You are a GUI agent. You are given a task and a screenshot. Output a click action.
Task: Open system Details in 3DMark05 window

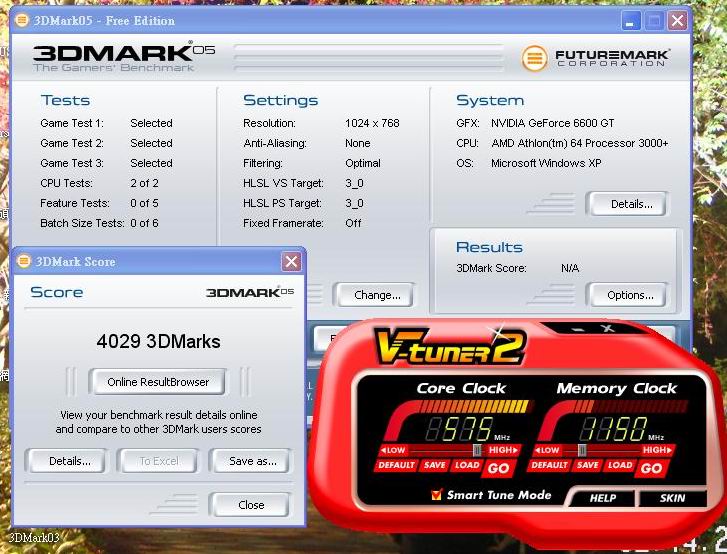click(627, 204)
